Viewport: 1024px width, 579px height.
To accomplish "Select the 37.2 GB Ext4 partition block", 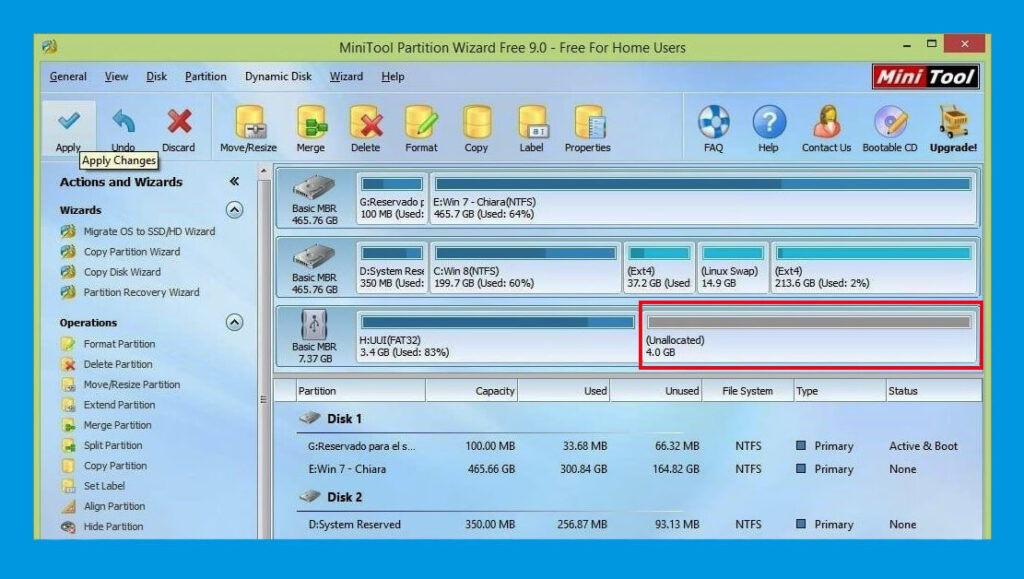I will 659,268.
